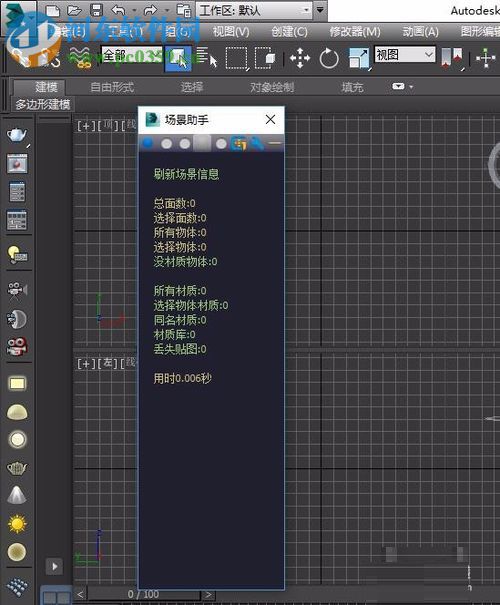Expand the 多边形建模 panel
This screenshot has height=605, width=500.
tap(42, 104)
